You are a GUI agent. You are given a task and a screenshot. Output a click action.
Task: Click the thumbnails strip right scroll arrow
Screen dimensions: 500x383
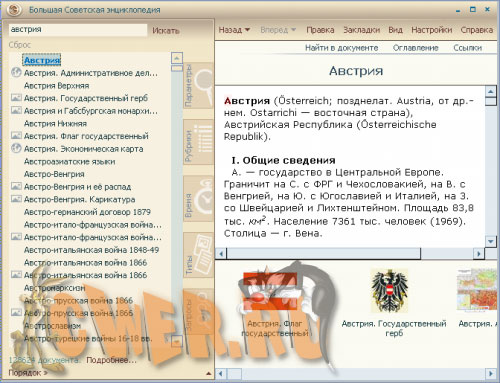pyautogui.click(x=491, y=373)
